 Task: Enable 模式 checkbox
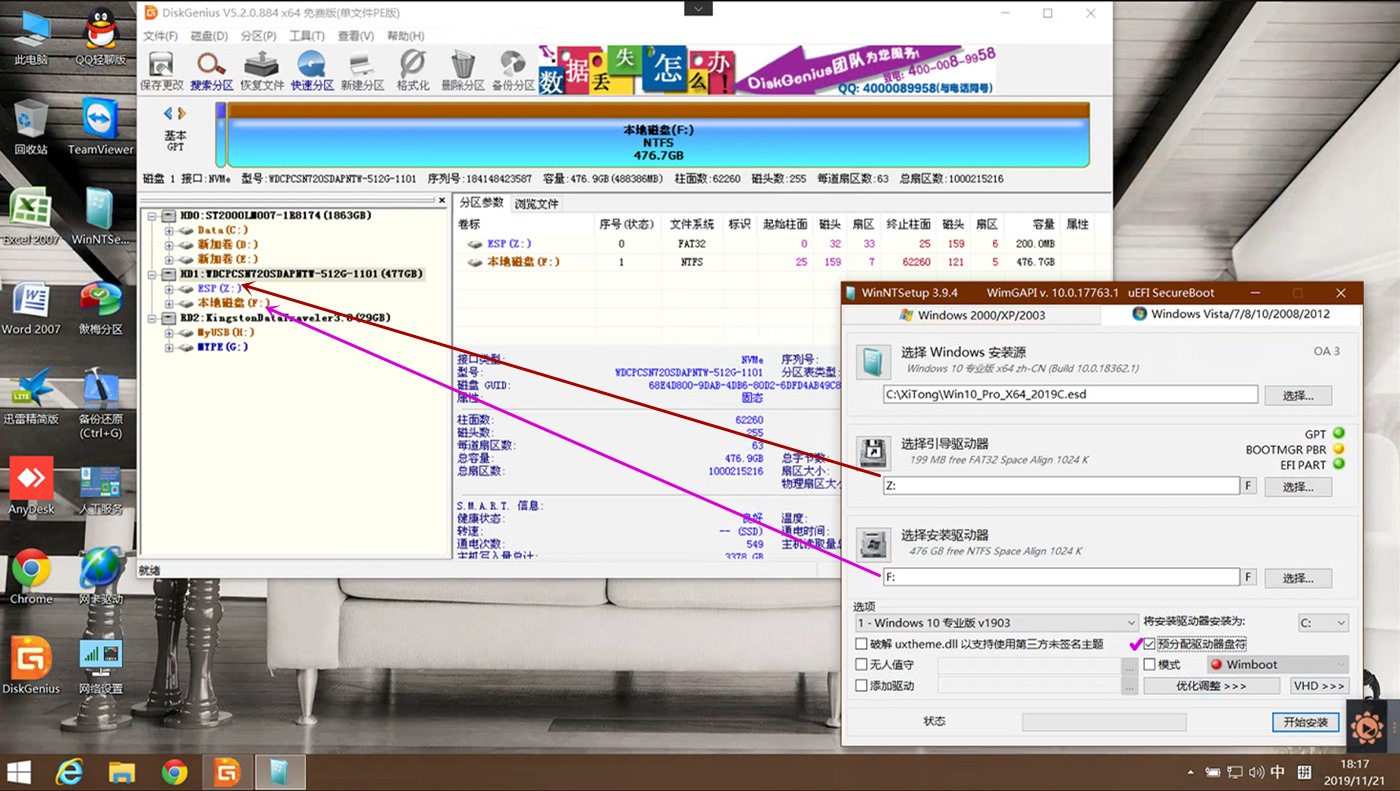[x=1149, y=665]
